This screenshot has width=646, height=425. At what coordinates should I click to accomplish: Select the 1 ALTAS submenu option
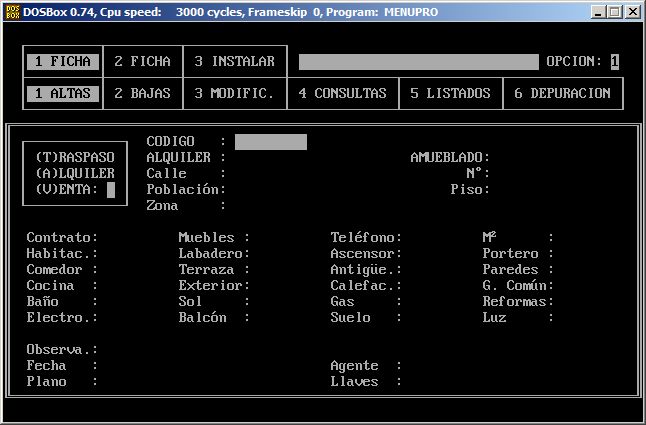pyautogui.click(x=62, y=93)
